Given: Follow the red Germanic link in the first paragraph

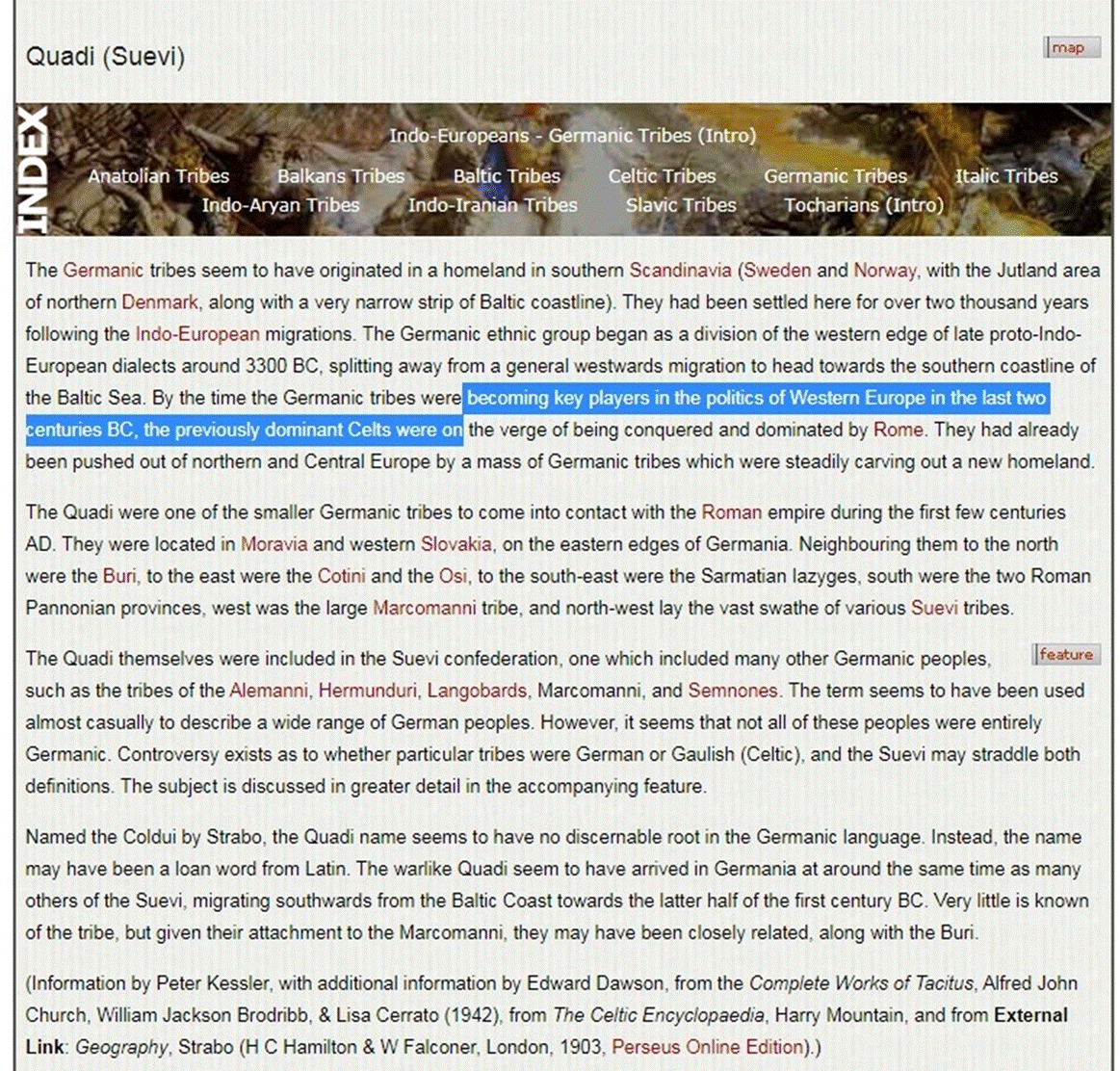Looking at the screenshot, I should point(103,271).
